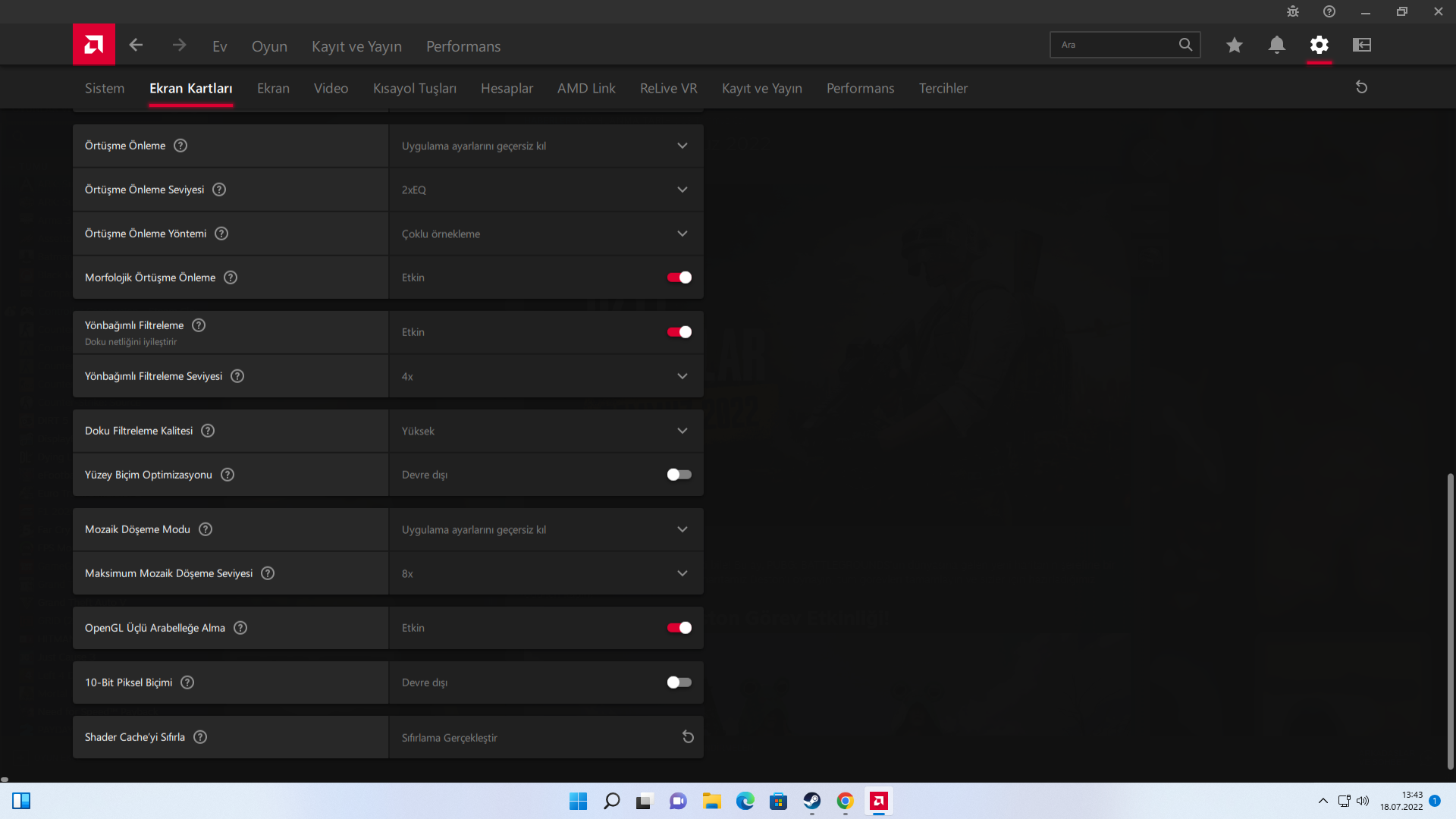Expand Maksimum Mozaik Döşeme Seviyesi dropdown
The image size is (1456, 819).
tap(545, 573)
